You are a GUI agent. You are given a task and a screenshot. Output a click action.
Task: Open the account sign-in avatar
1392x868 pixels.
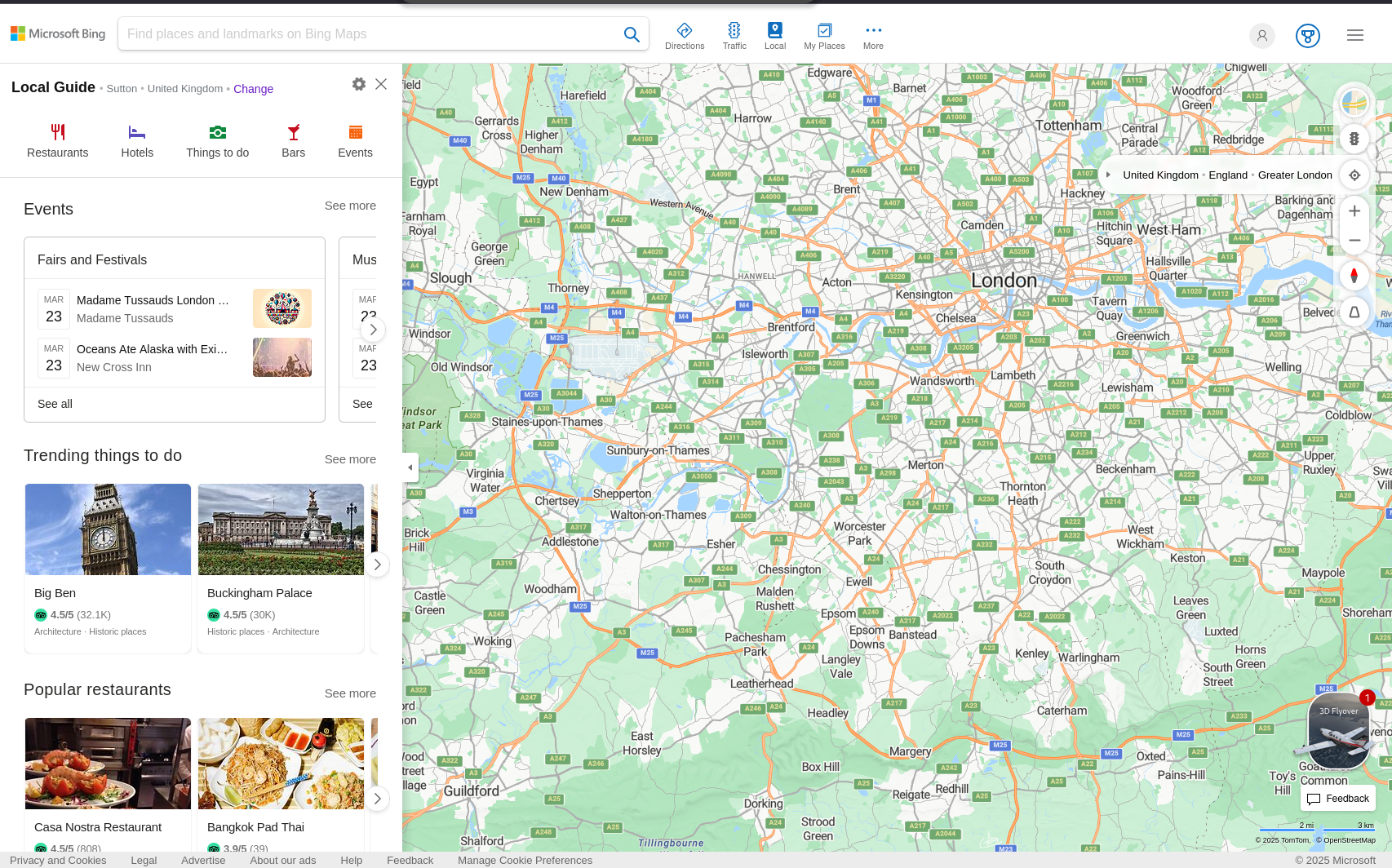point(1261,35)
